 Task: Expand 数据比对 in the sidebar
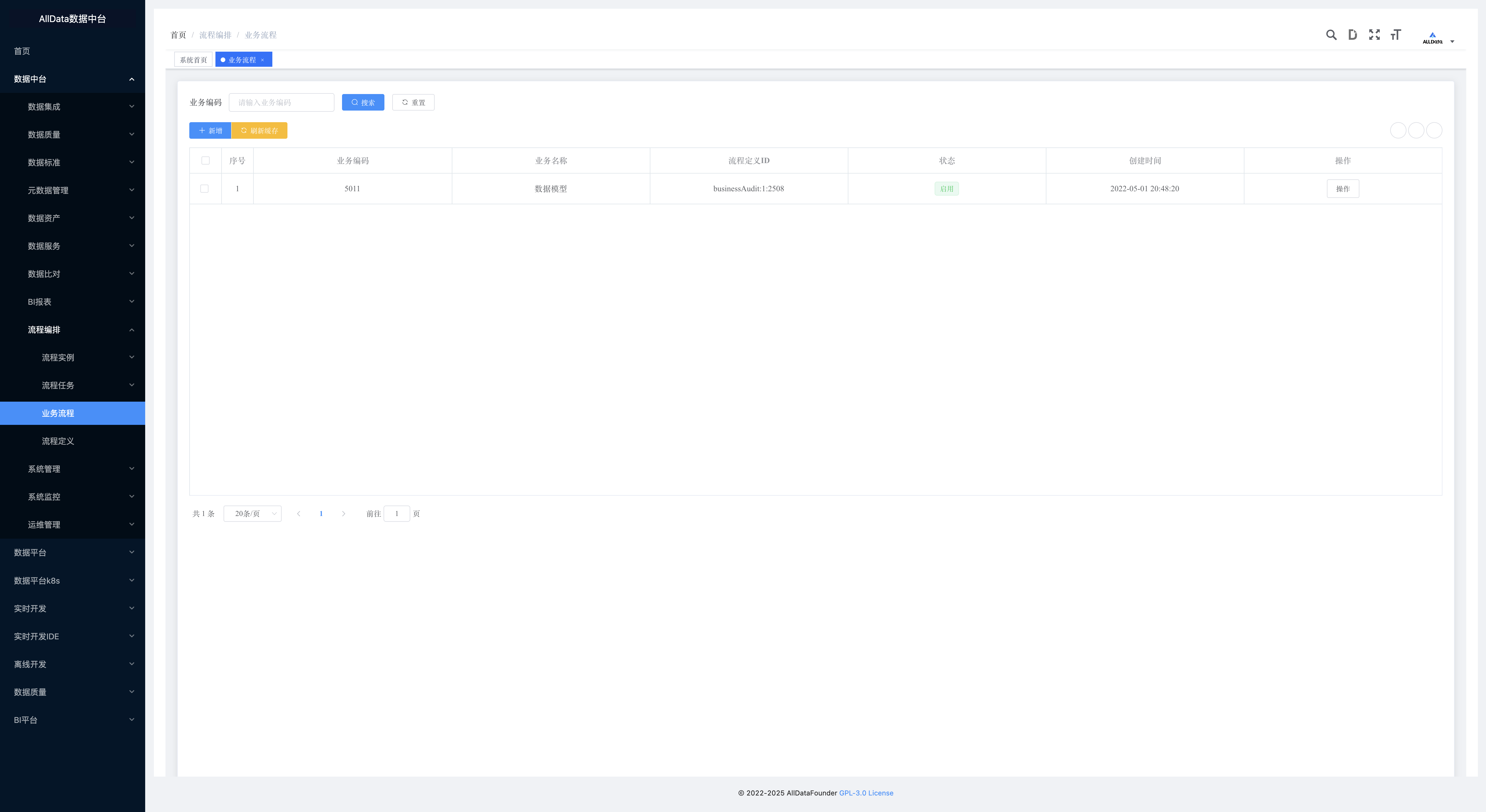[73, 274]
